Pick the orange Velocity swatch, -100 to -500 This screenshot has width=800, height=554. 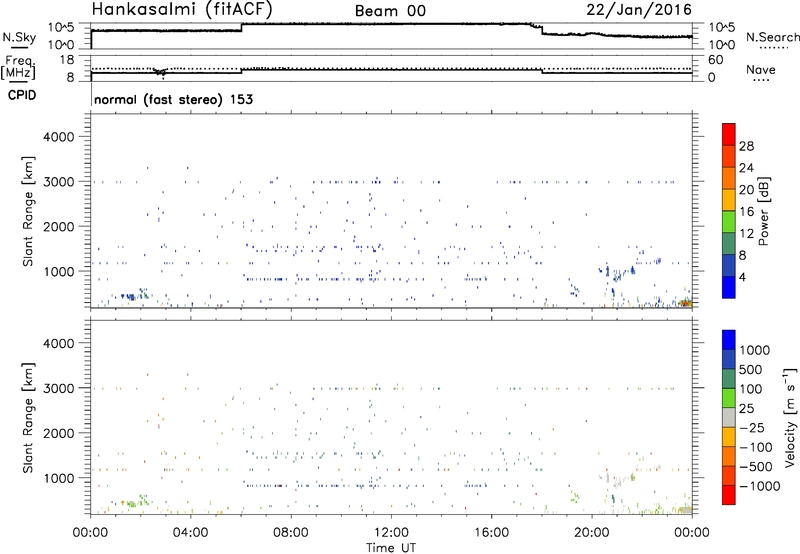click(729, 456)
